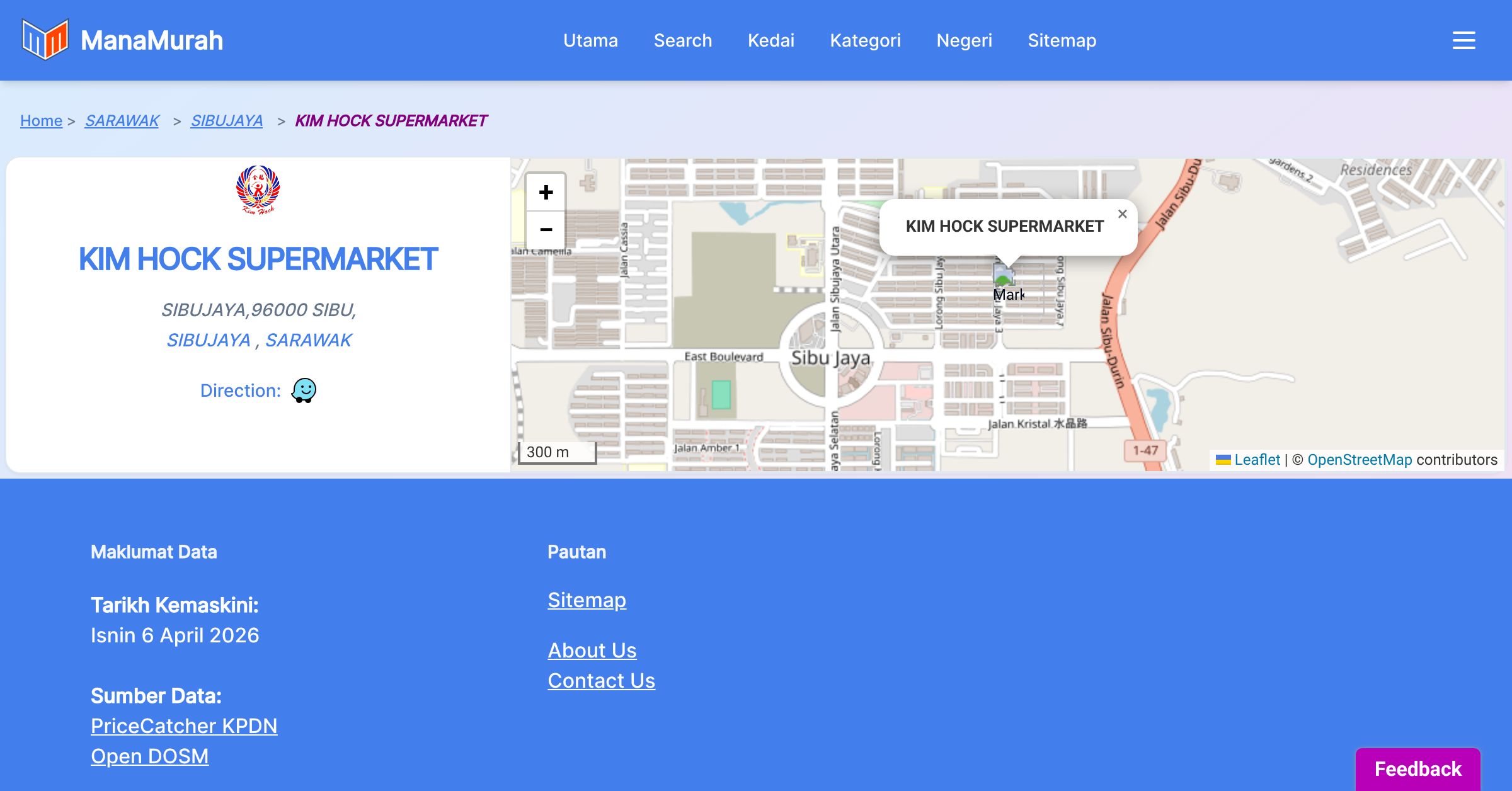Open the Feedback button

[x=1417, y=768]
